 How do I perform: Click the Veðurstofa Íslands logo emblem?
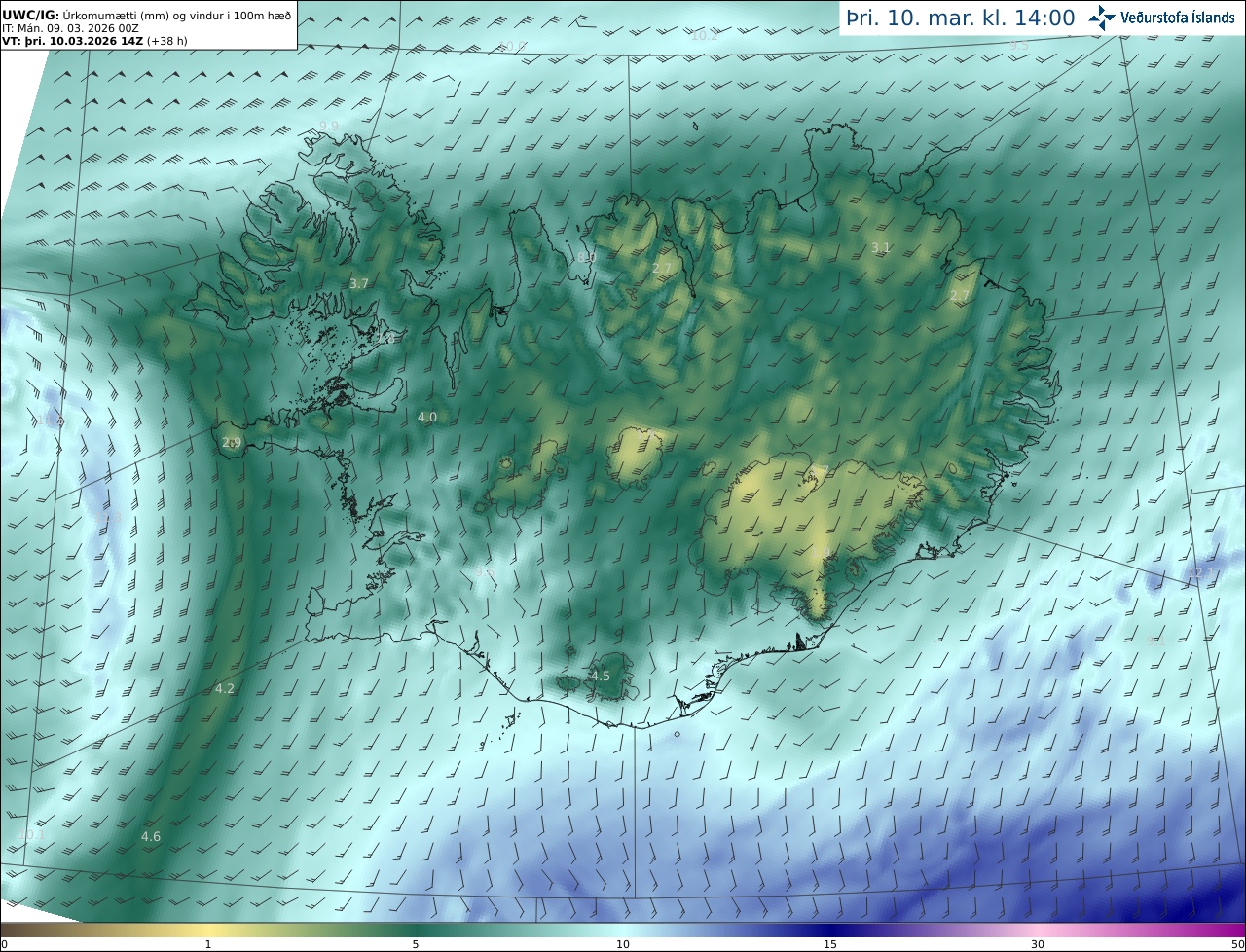pos(1101,18)
